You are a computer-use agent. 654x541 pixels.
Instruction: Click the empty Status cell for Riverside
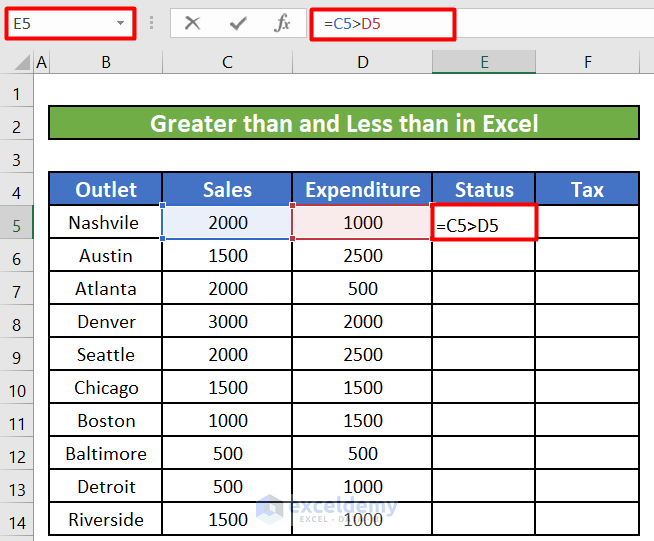coord(484,519)
